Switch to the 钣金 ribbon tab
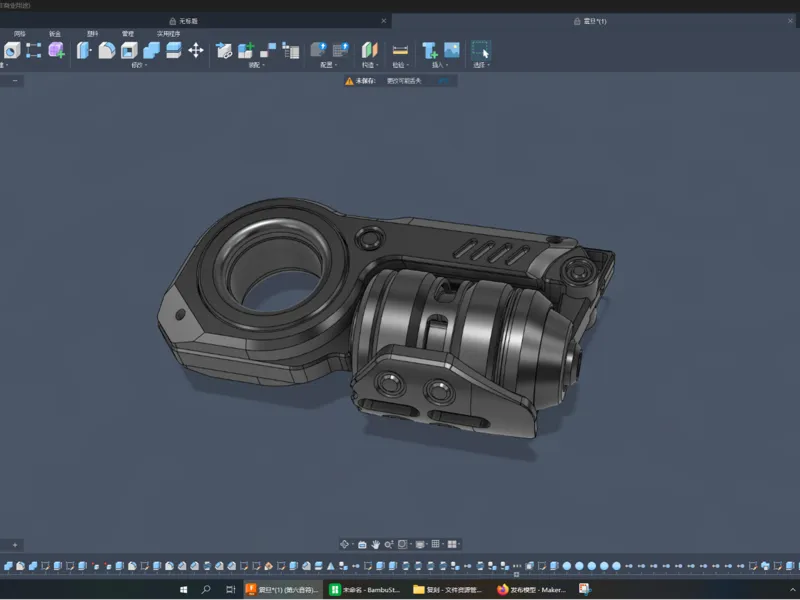The image size is (800, 600). click(55, 34)
